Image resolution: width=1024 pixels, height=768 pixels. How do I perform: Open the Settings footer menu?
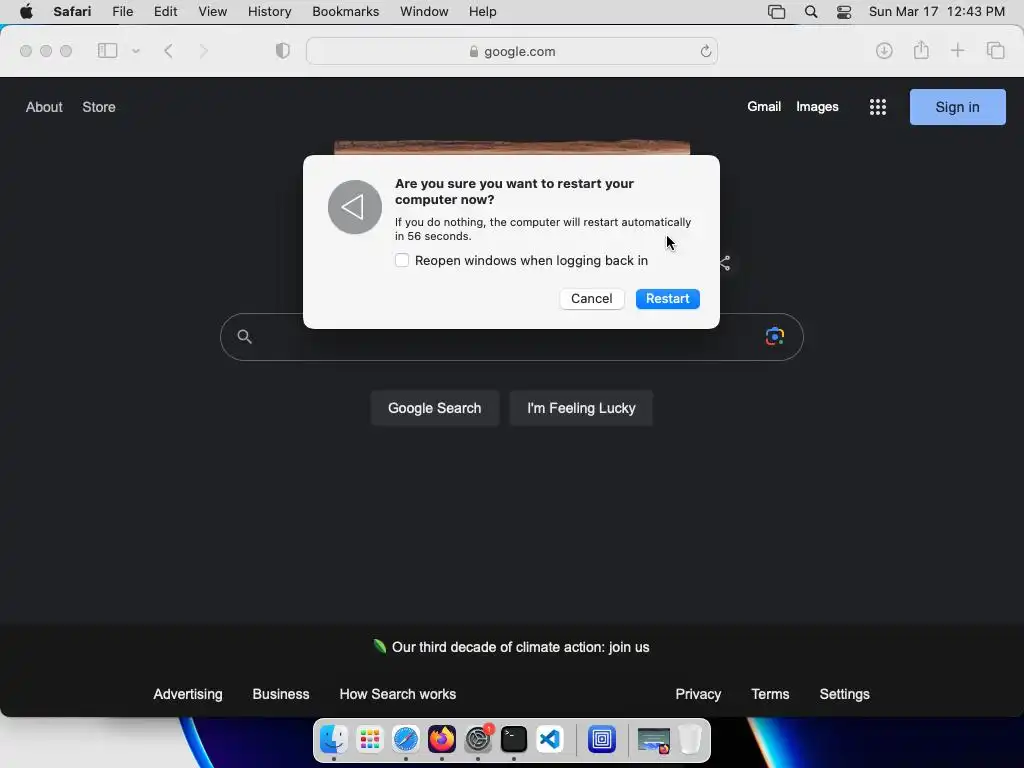tap(844, 694)
